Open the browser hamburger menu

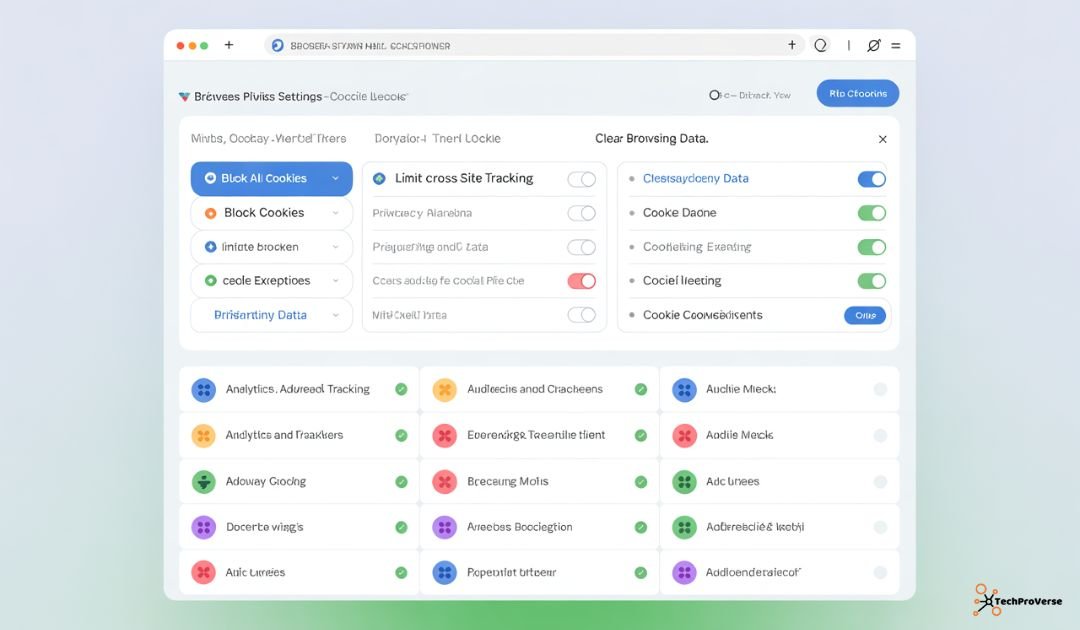(897, 45)
